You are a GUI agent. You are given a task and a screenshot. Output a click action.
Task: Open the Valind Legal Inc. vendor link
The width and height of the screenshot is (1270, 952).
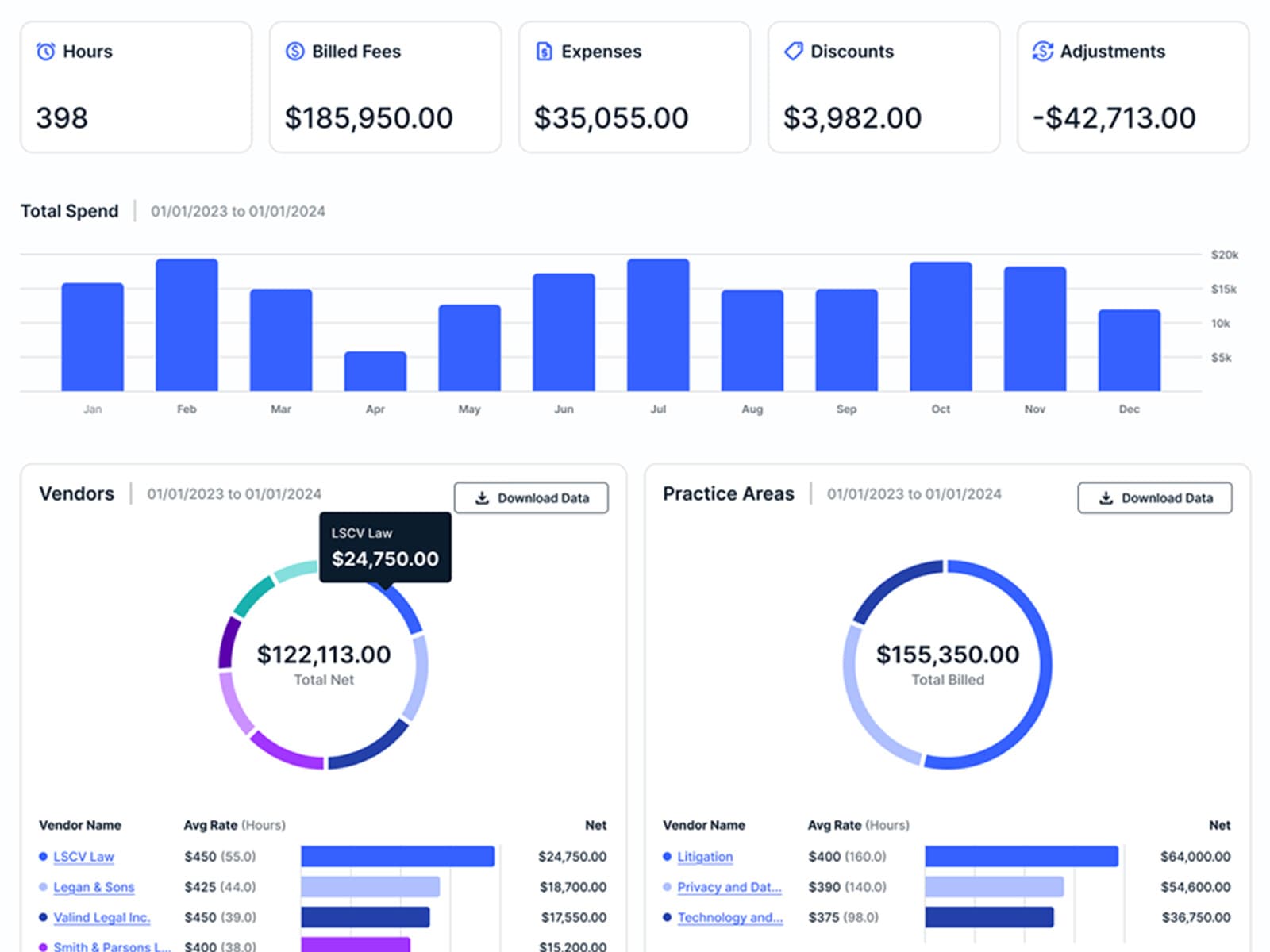pos(102,917)
